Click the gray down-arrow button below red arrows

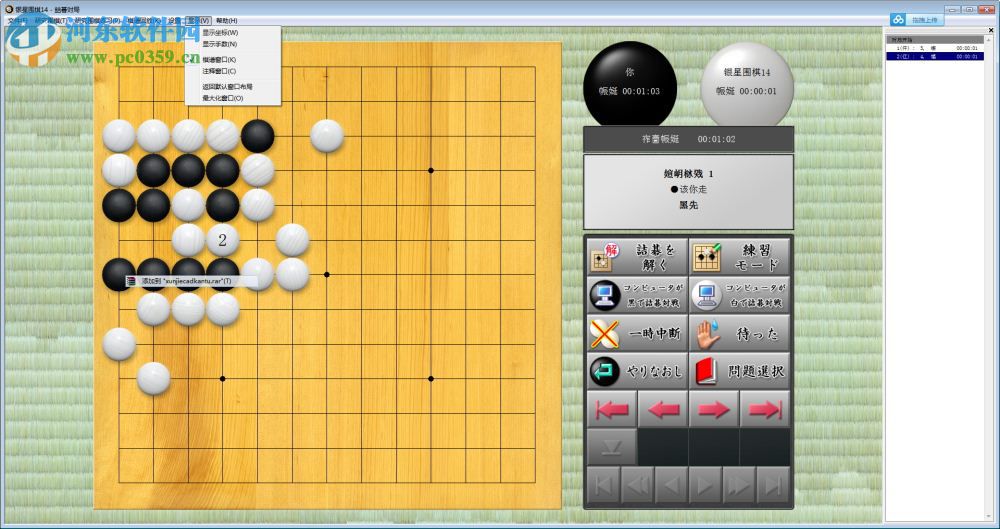tap(612, 447)
